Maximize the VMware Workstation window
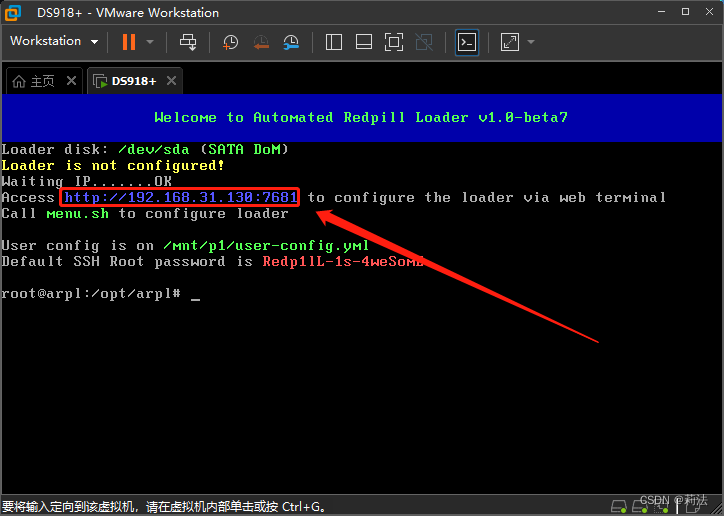 pos(685,12)
